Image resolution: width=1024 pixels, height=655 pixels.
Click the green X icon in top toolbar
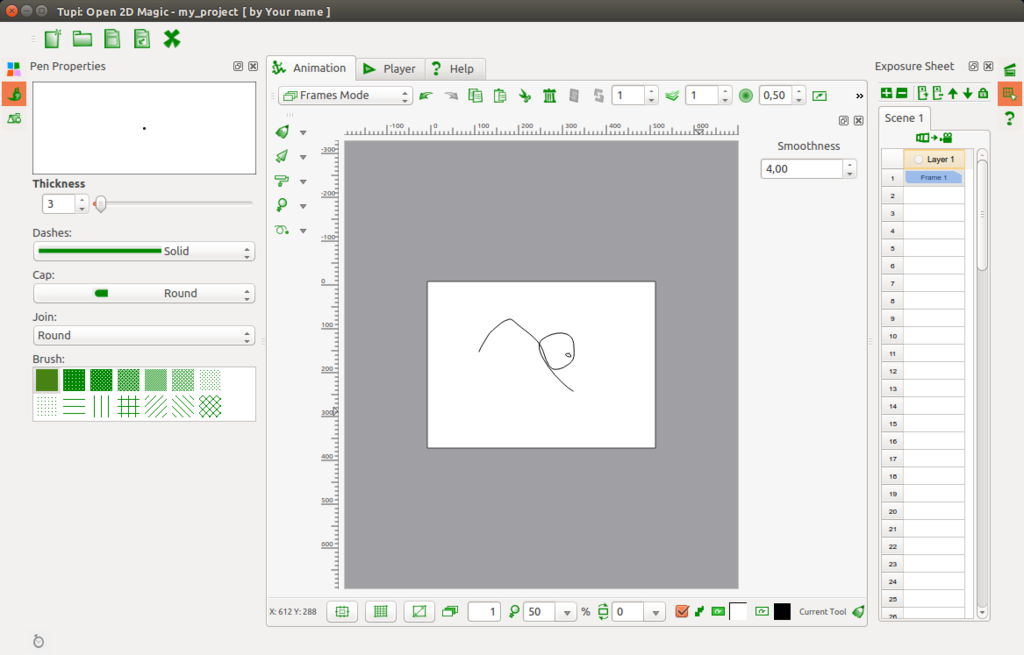click(172, 39)
